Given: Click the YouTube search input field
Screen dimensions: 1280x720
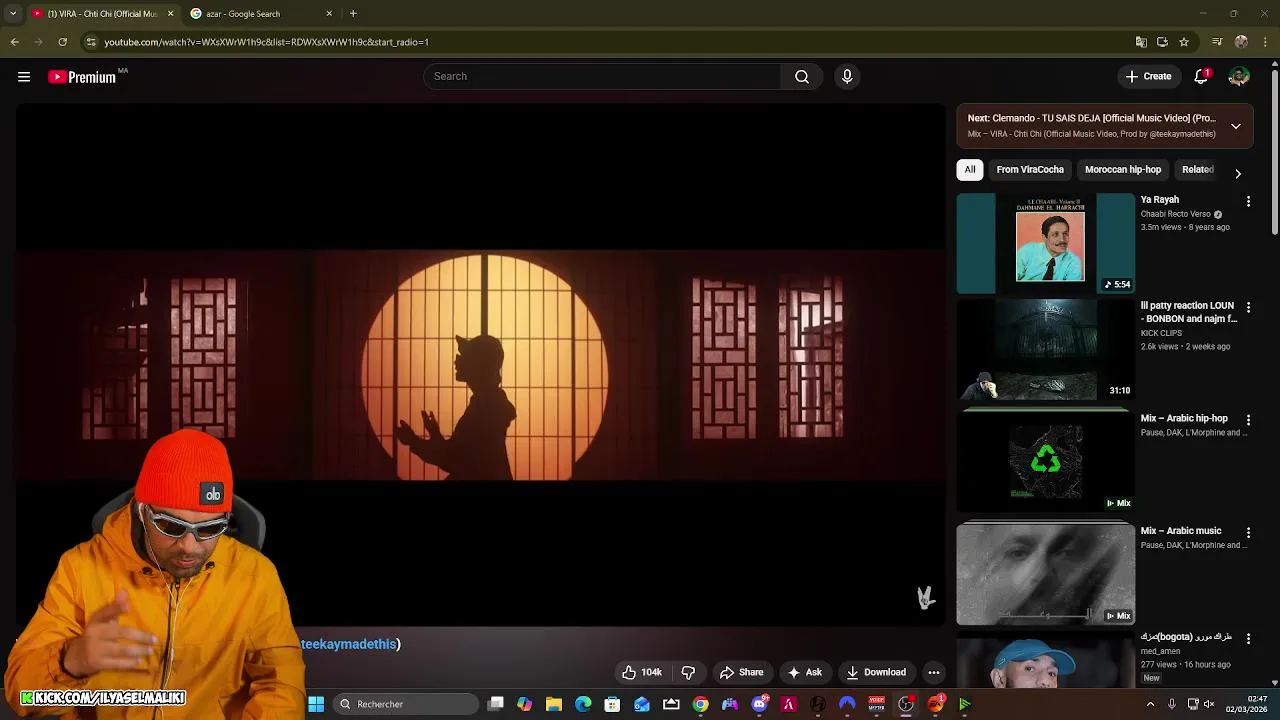Looking at the screenshot, I should tap(602, 77).
